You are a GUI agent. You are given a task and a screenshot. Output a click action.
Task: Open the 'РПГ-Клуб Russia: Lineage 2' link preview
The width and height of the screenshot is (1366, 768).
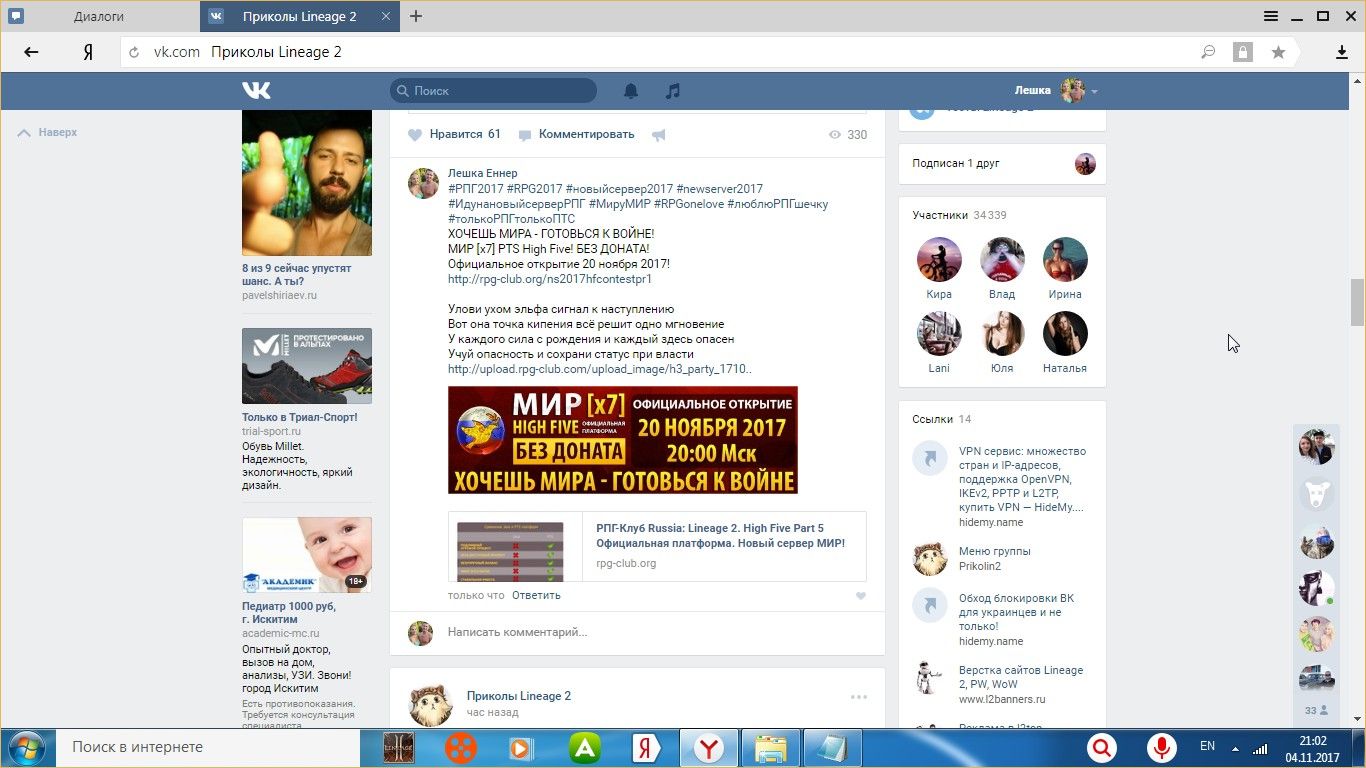(657, 546)
